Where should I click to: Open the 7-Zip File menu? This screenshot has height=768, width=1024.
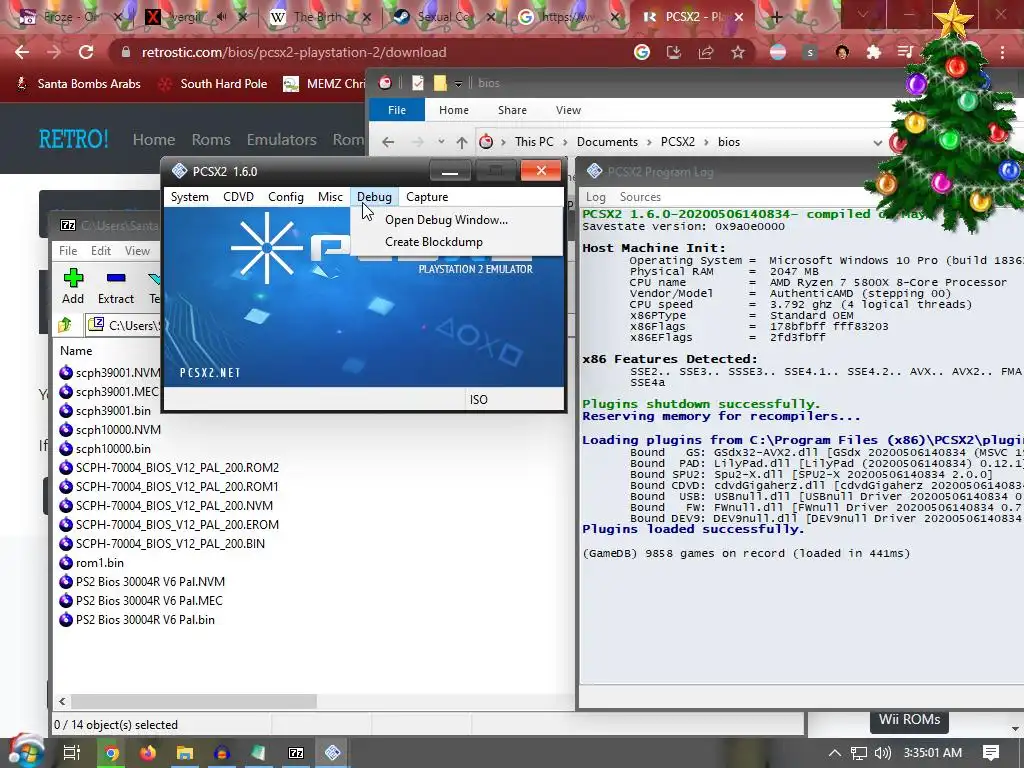68,251
